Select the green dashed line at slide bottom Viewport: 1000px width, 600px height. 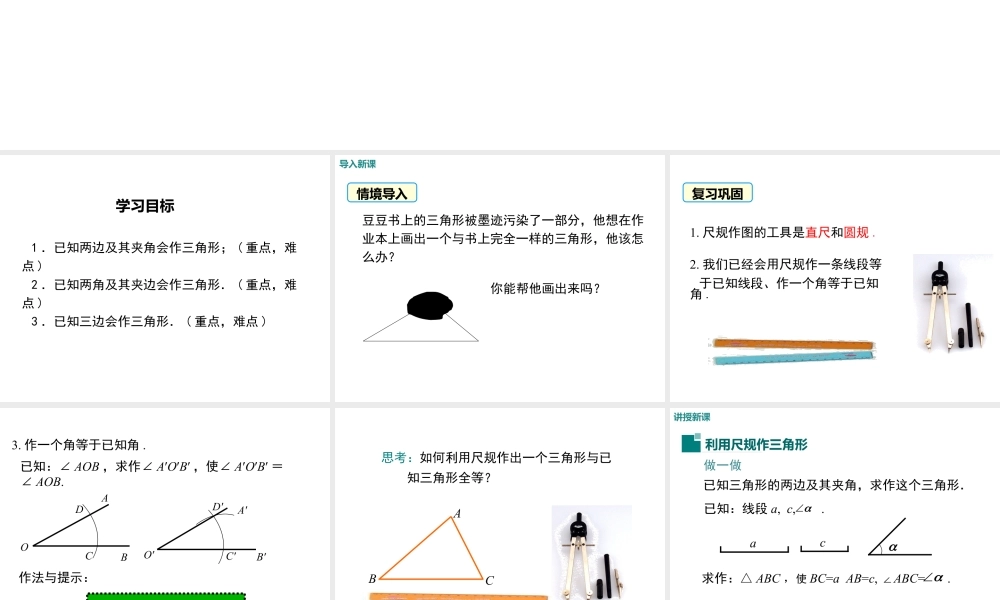pos(165,595)
